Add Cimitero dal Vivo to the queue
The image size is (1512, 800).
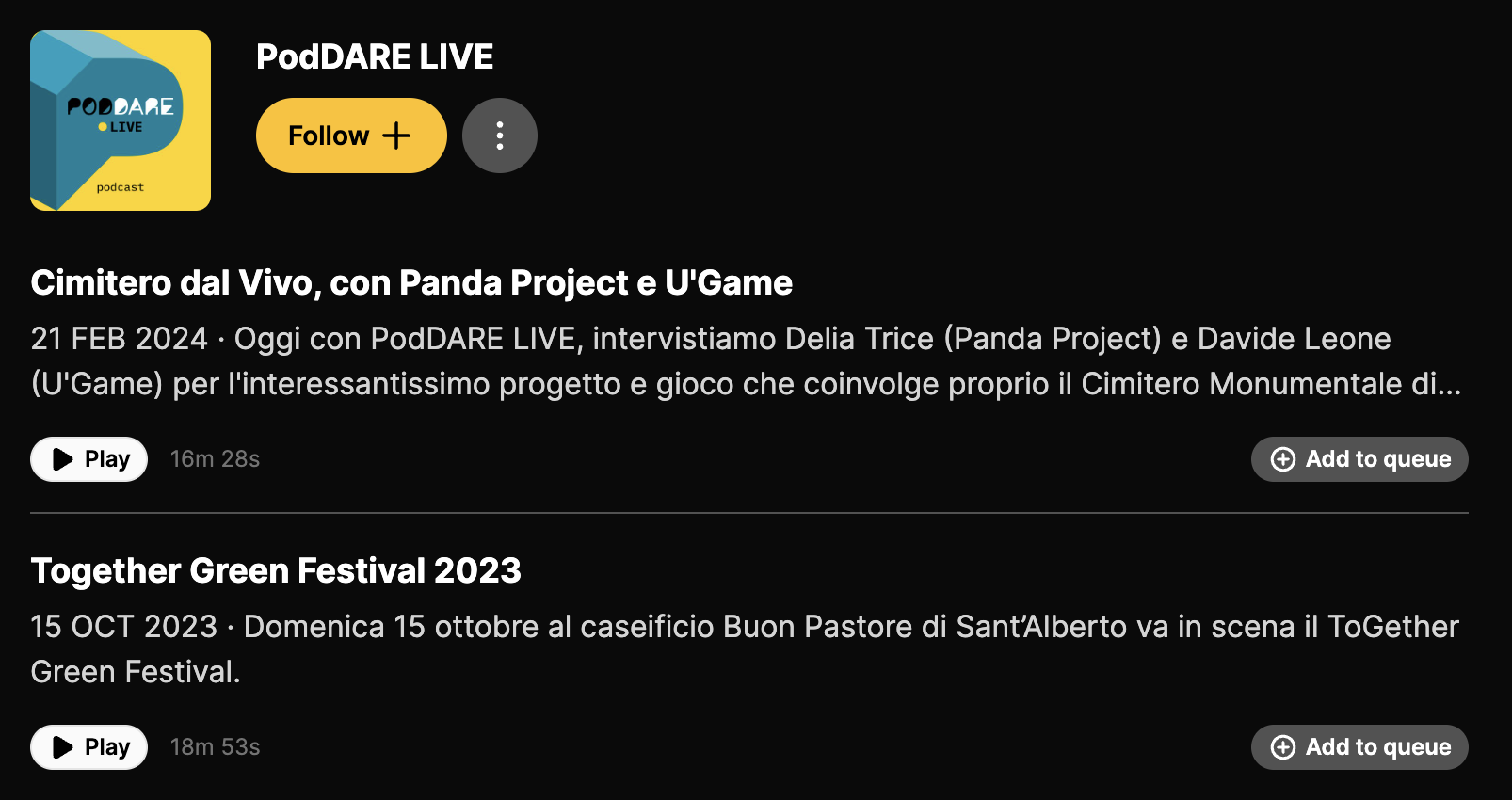tap(1359, 459)
